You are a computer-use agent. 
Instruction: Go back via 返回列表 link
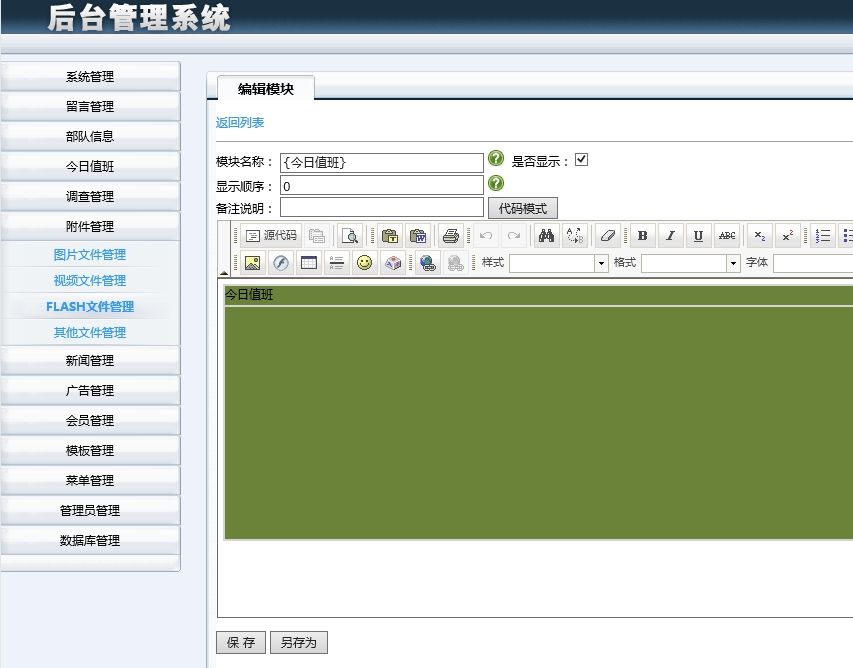[x=240, y=123]
